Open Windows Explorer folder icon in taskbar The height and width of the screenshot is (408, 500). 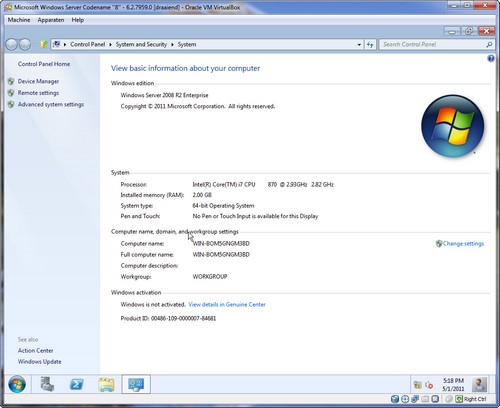click(x=106, y=384)
